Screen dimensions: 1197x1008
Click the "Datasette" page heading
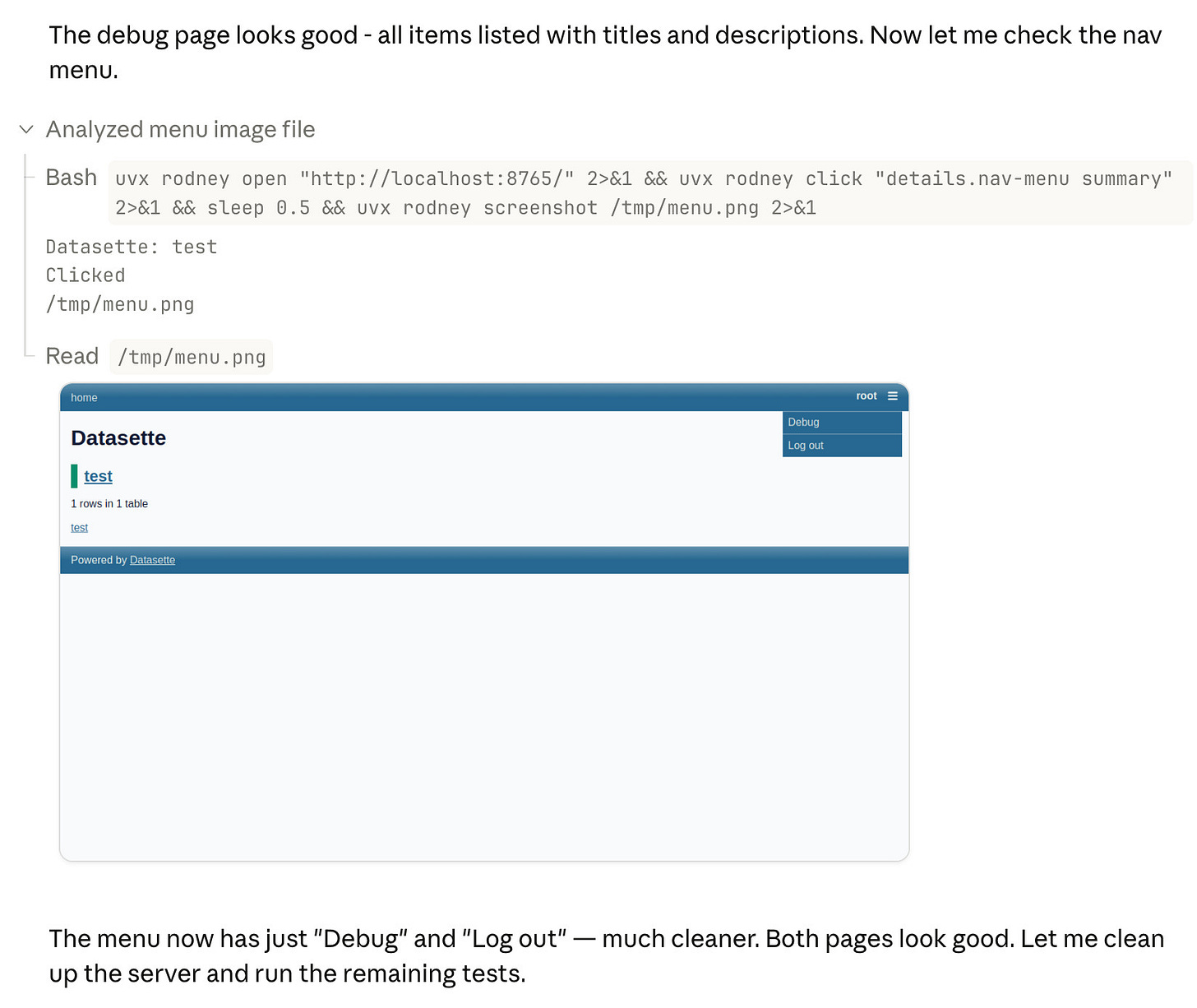coord(118,437)
